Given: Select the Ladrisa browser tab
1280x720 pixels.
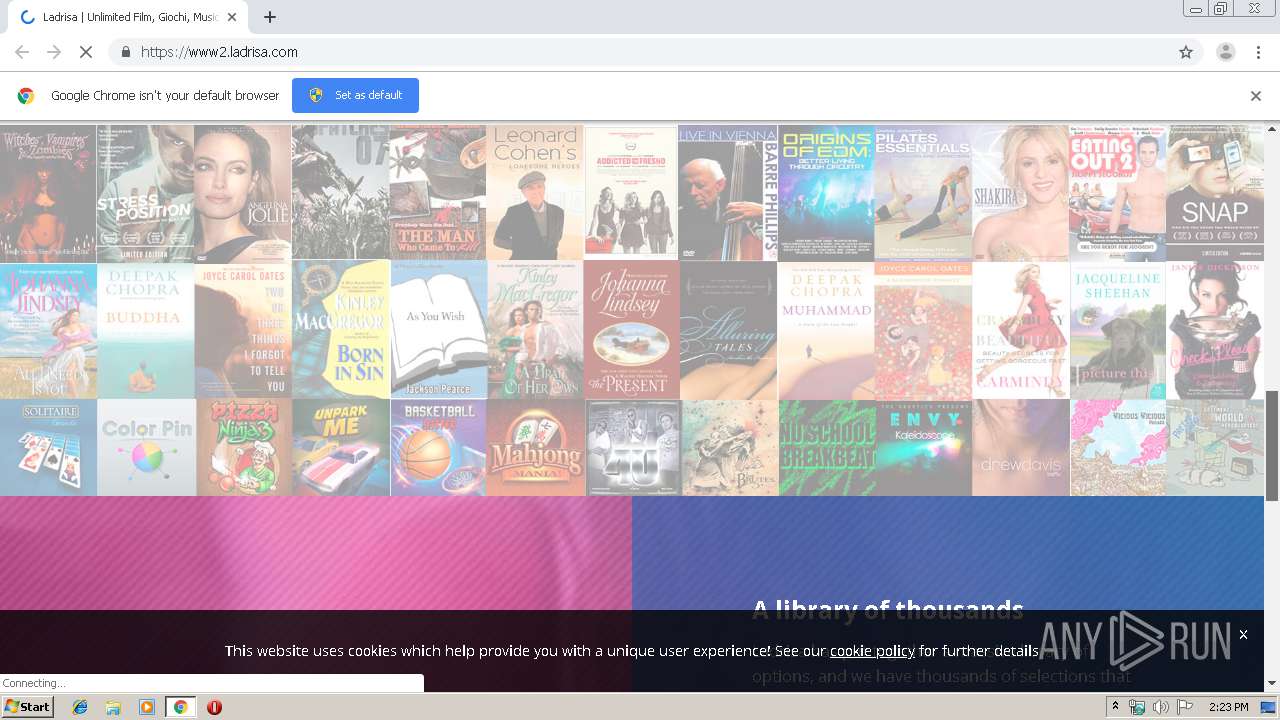Looking at the screenshot, I should click(x=127, y=17).
